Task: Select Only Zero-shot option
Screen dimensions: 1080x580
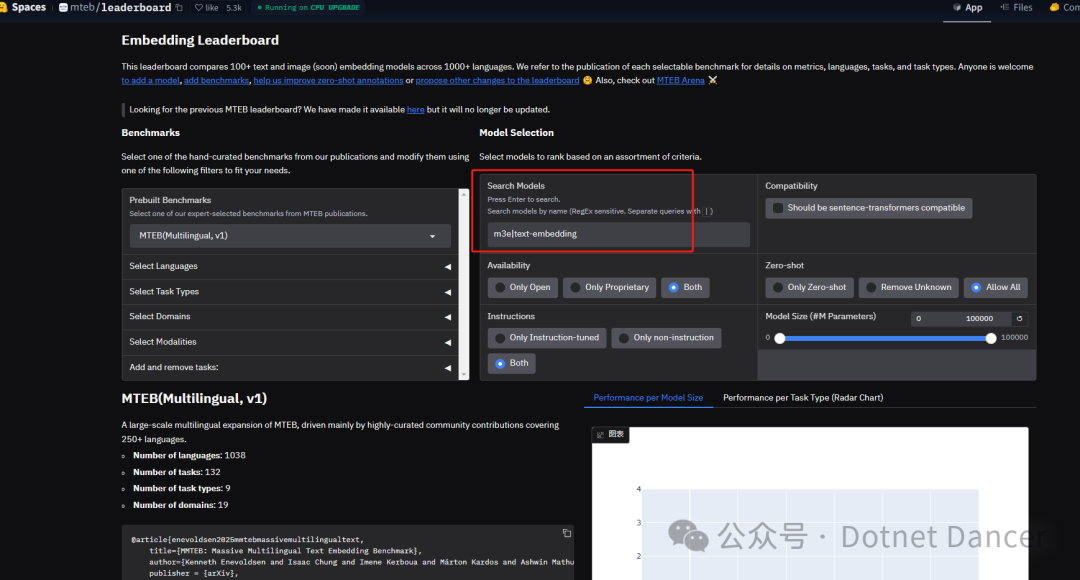Action: (x=809, y=287)
